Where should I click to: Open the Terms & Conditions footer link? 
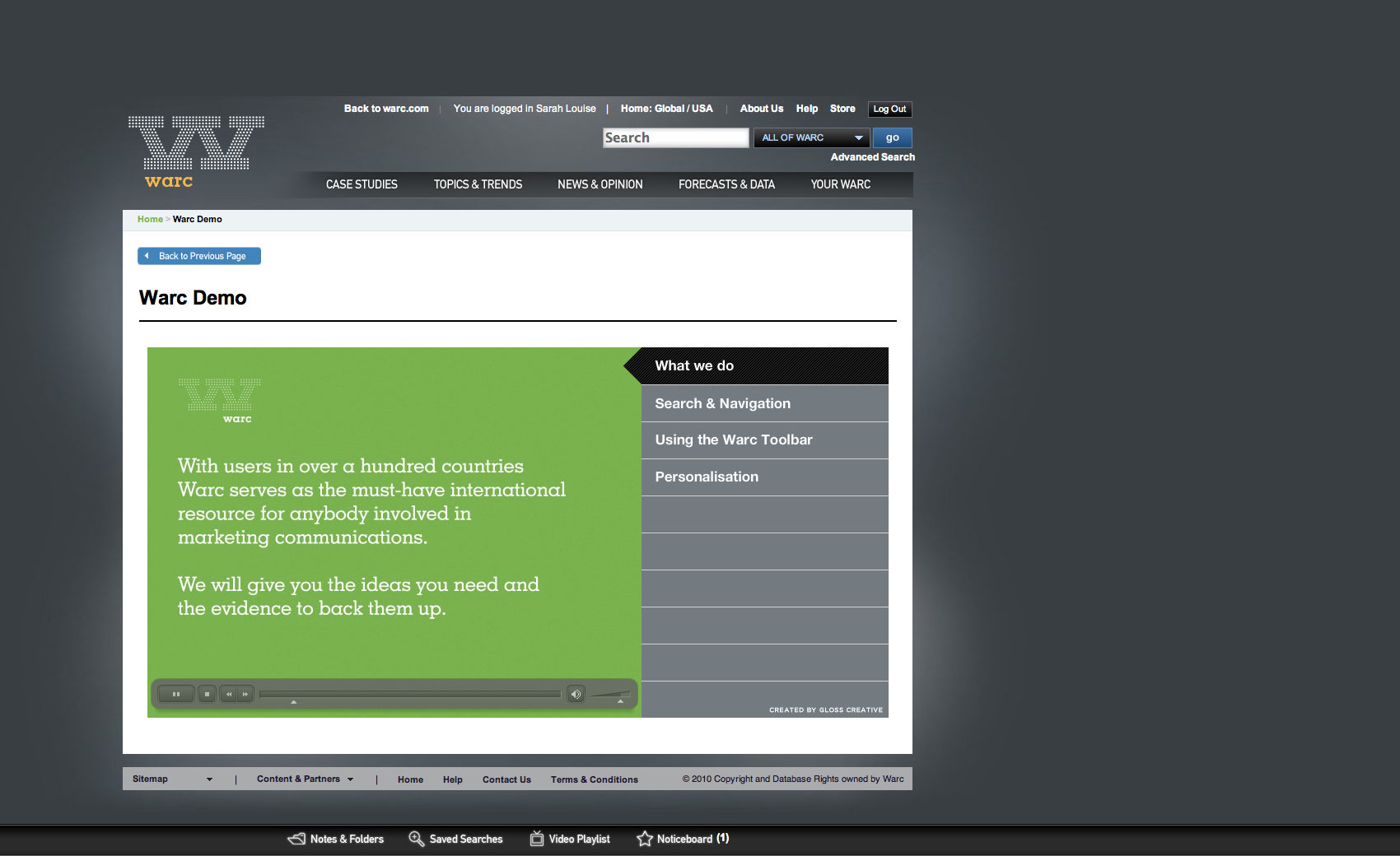tap(595, 779)
